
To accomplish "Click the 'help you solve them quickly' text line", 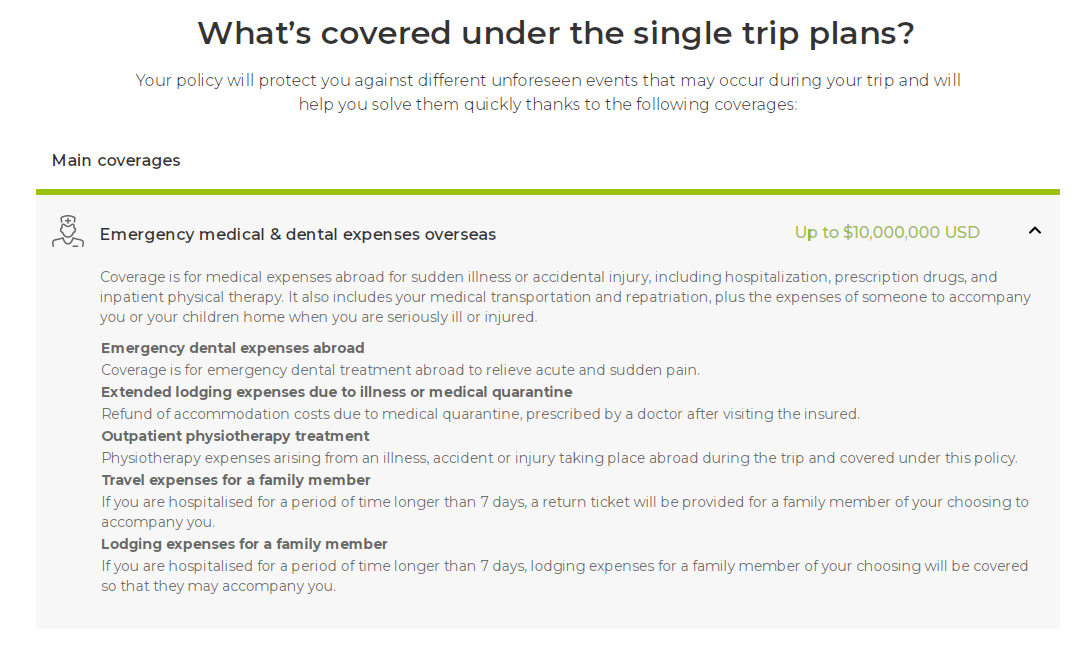I will coord(548,105).
